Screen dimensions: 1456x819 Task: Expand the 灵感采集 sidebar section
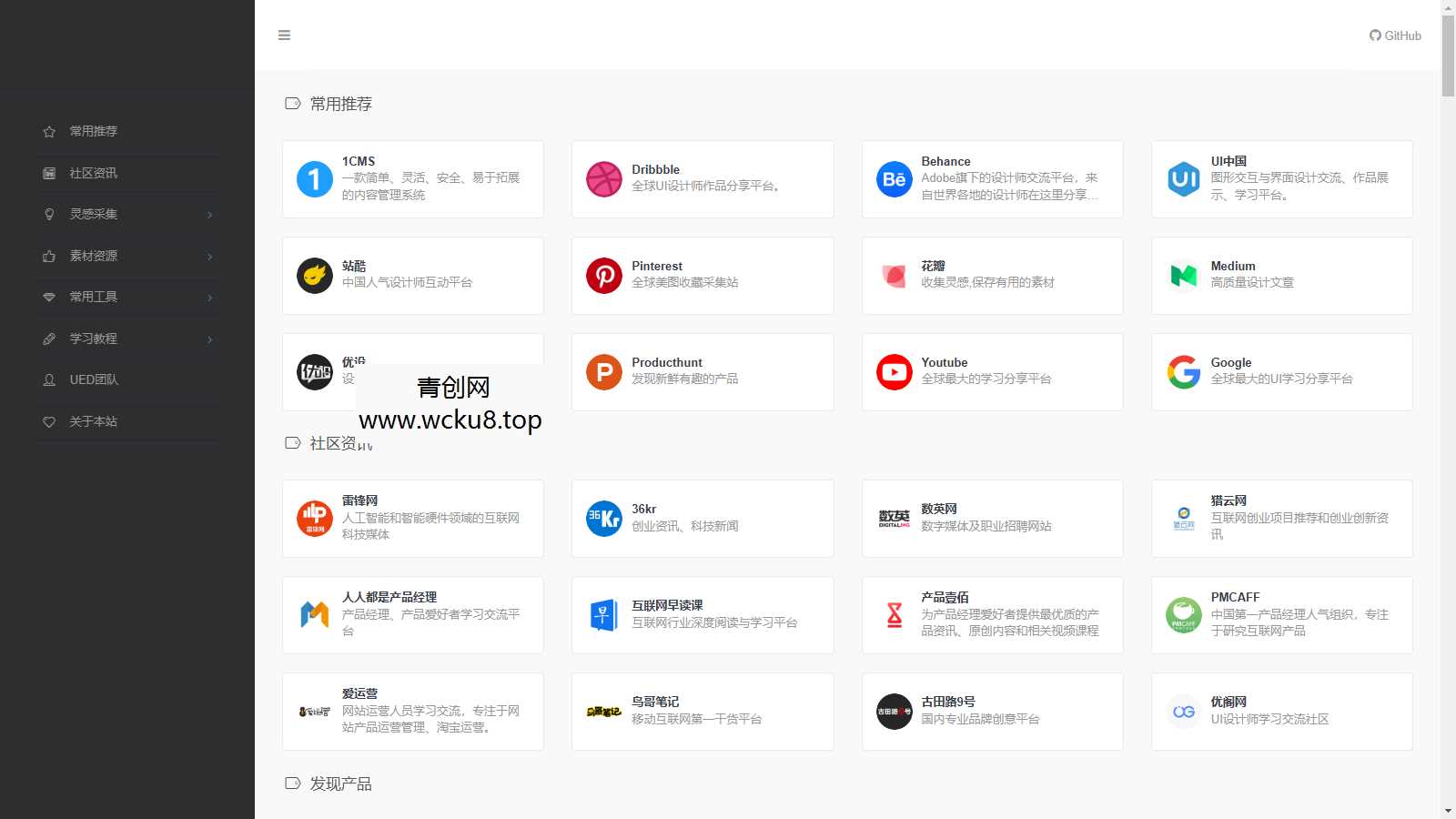click(x=126, y=214)
